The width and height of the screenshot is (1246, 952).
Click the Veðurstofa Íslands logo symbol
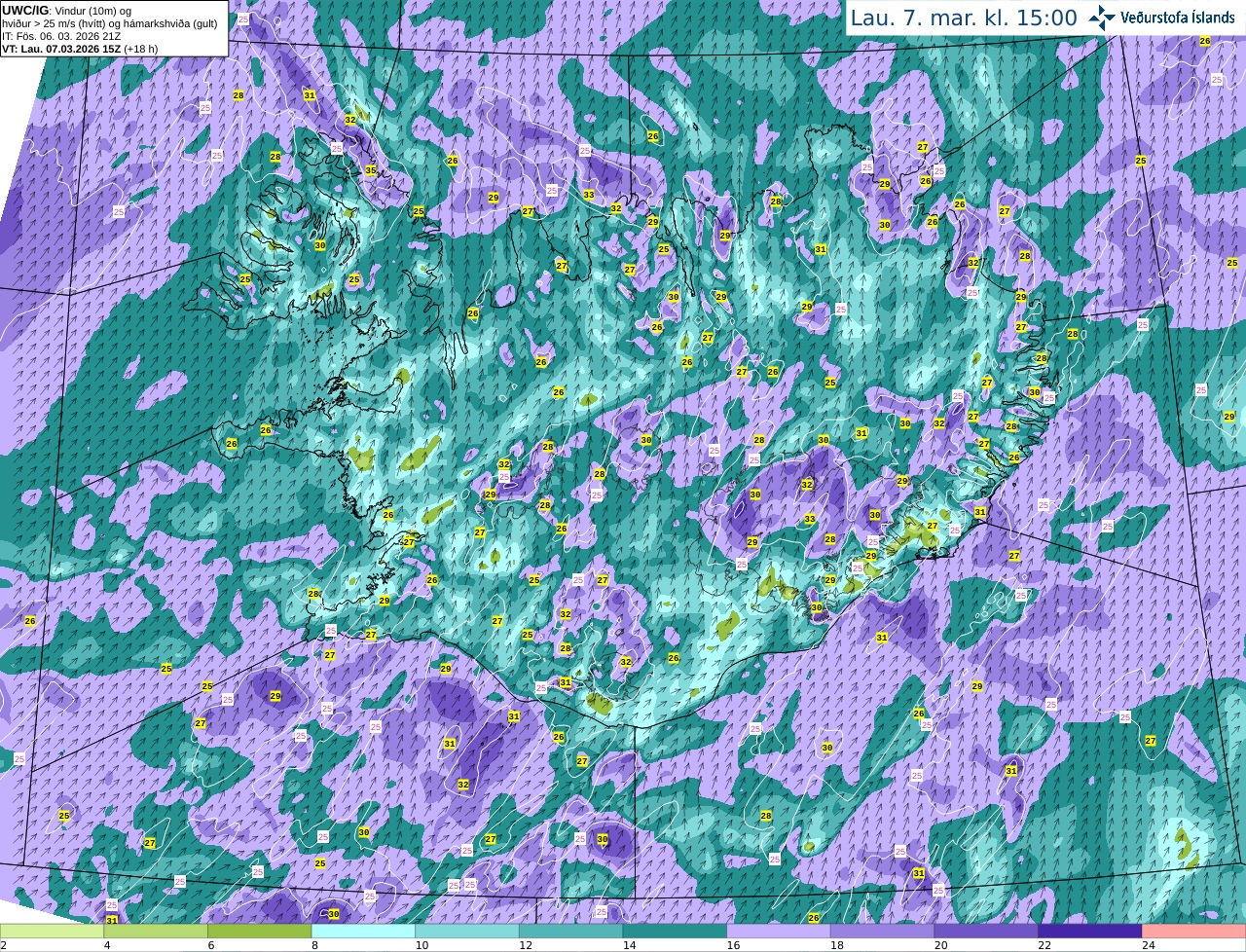point(1101,18)
